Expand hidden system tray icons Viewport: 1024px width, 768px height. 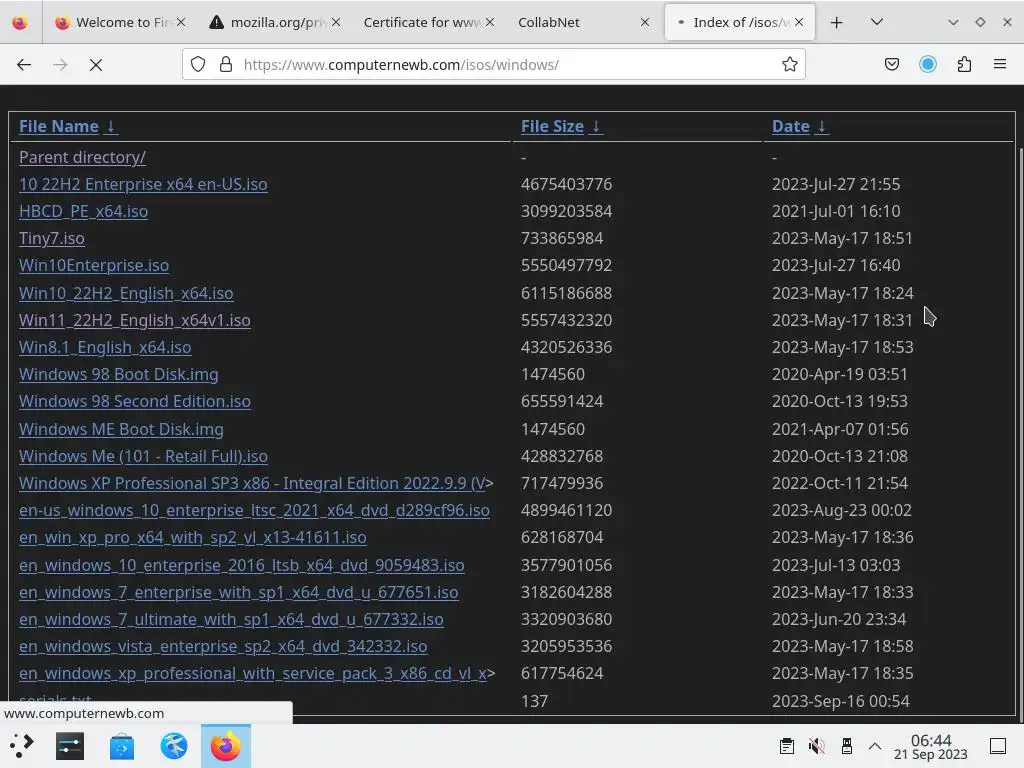(875, 746)
